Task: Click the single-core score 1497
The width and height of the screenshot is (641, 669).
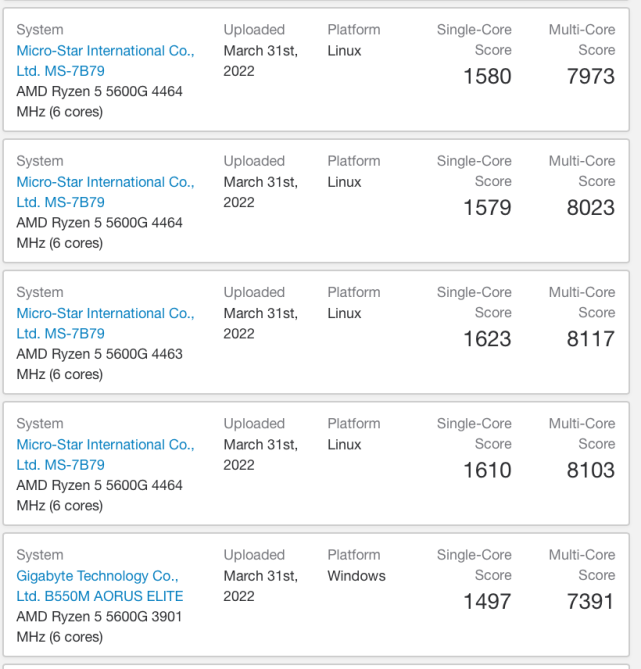Action: pos(487,601)
